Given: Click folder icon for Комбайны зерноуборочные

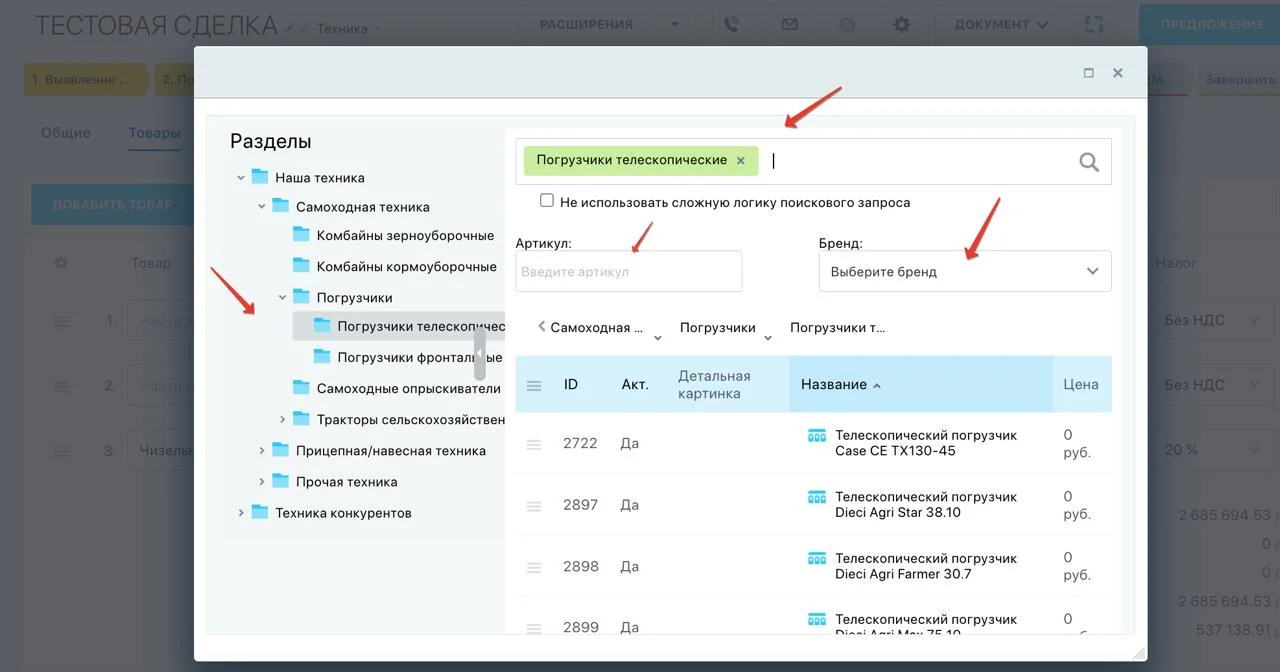Looking at the screenshot, I should pyautogui.click(x=301, y=235).
